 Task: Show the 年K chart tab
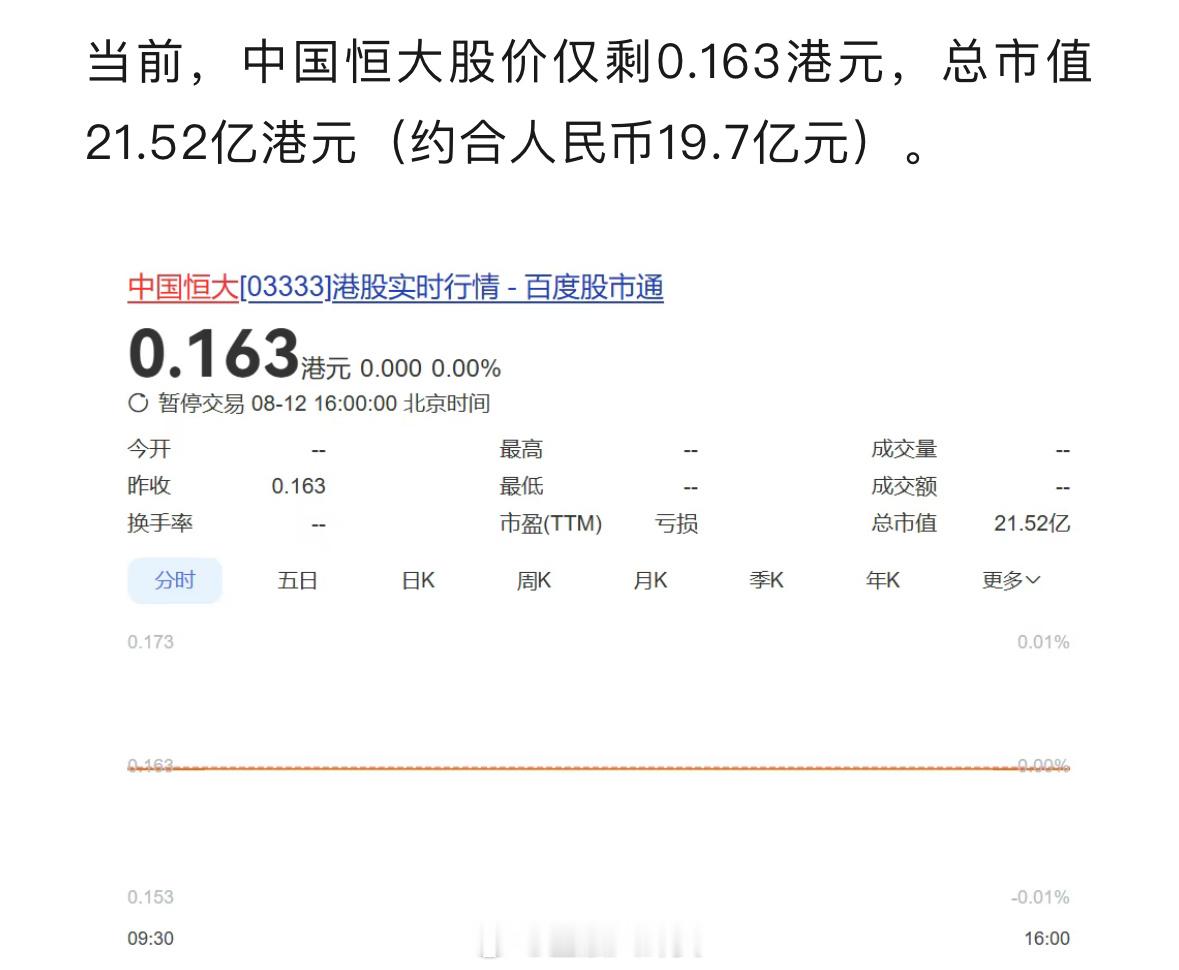[x=883, y=580]
